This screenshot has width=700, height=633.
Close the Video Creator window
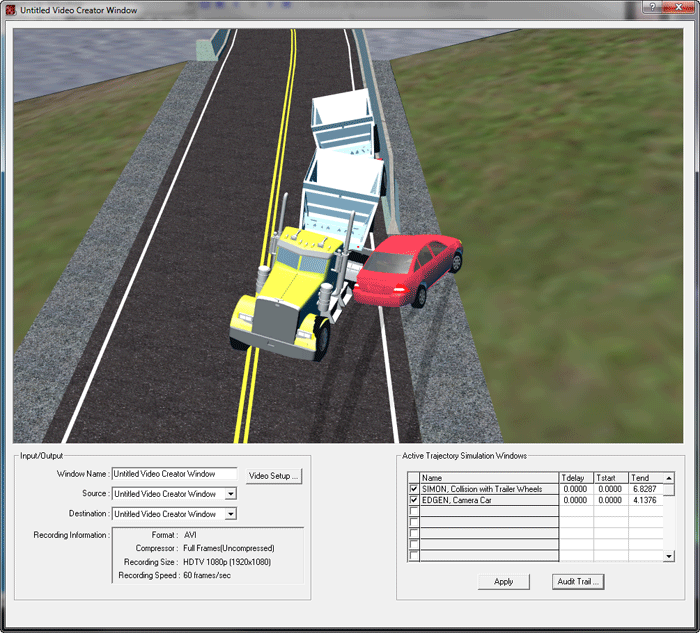pos(681,7)
